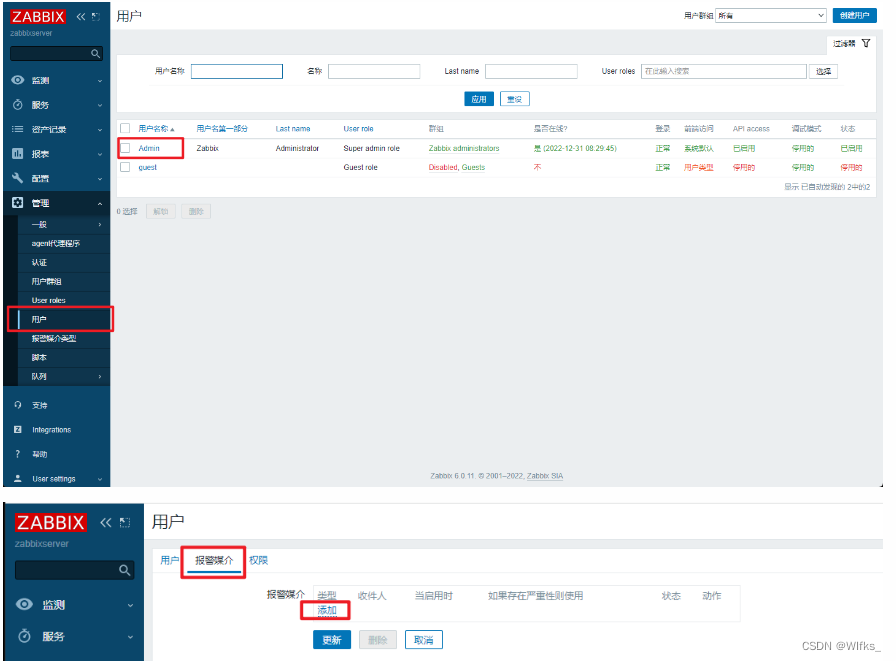This screenshot has height=661, width=896.
Task: Click ZABBIX logo in lower window
Action: click(x=51, y=523)
